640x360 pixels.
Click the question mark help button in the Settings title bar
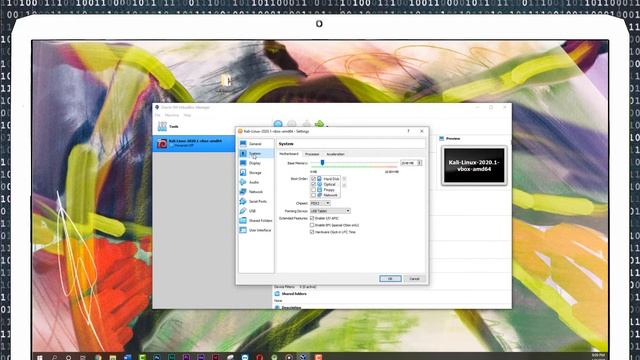point(408,131)
